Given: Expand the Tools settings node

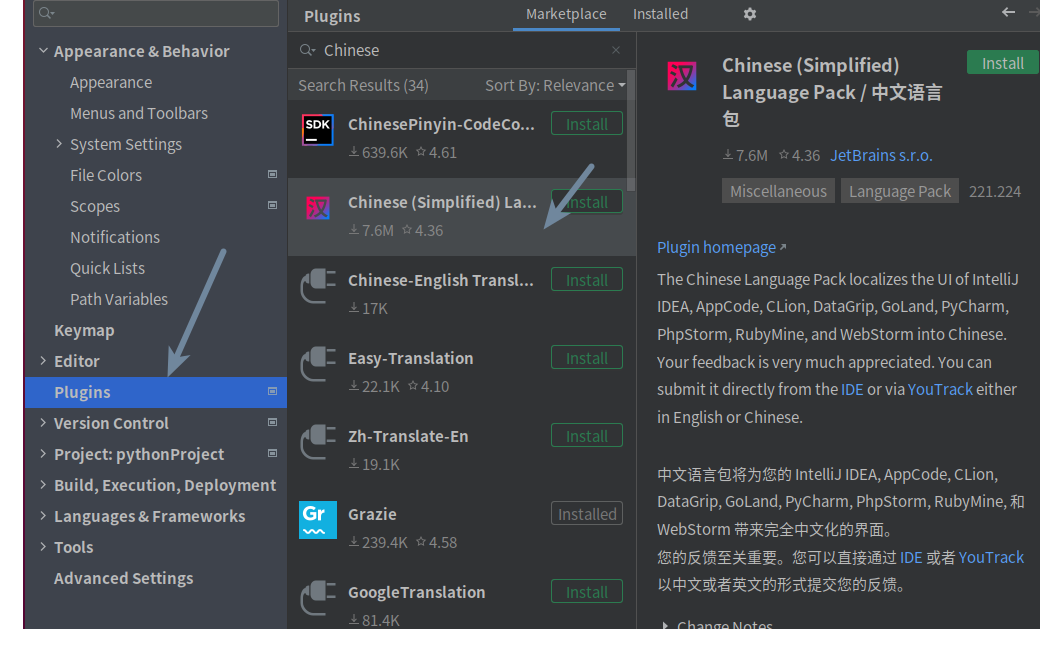Looking at the screenshot, I should 43,547.
